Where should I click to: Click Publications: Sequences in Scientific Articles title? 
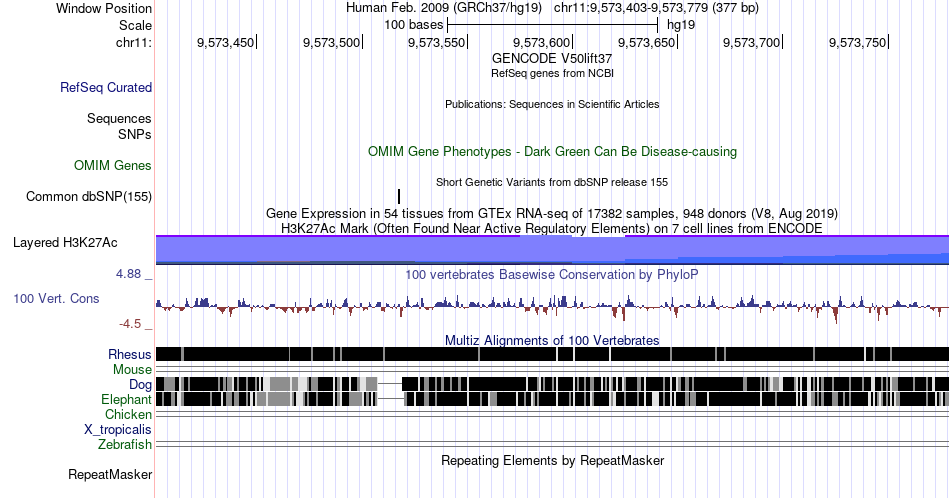point(552,104)
